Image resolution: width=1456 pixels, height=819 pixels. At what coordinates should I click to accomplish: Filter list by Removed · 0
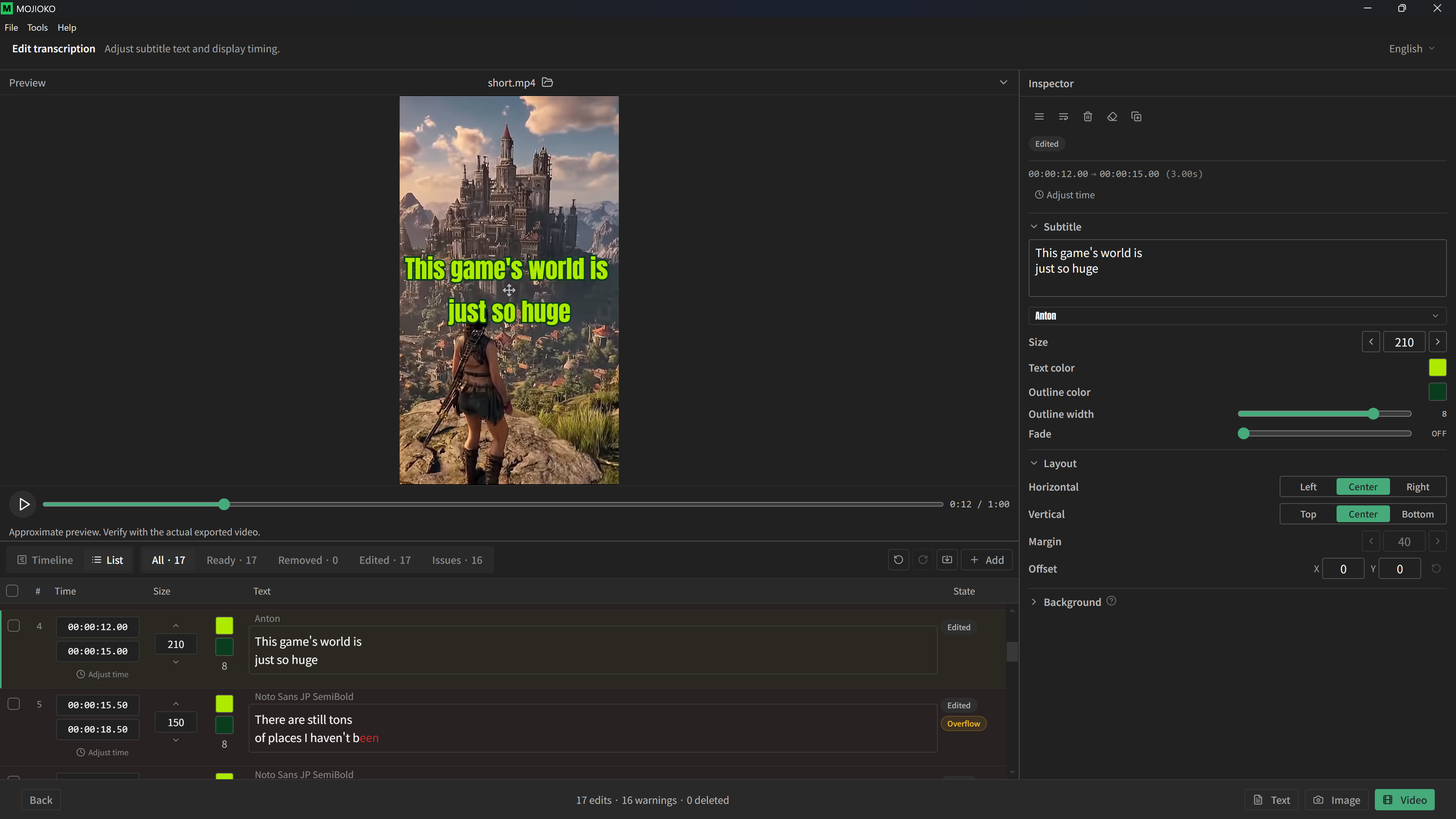click(x=308, y=560)
